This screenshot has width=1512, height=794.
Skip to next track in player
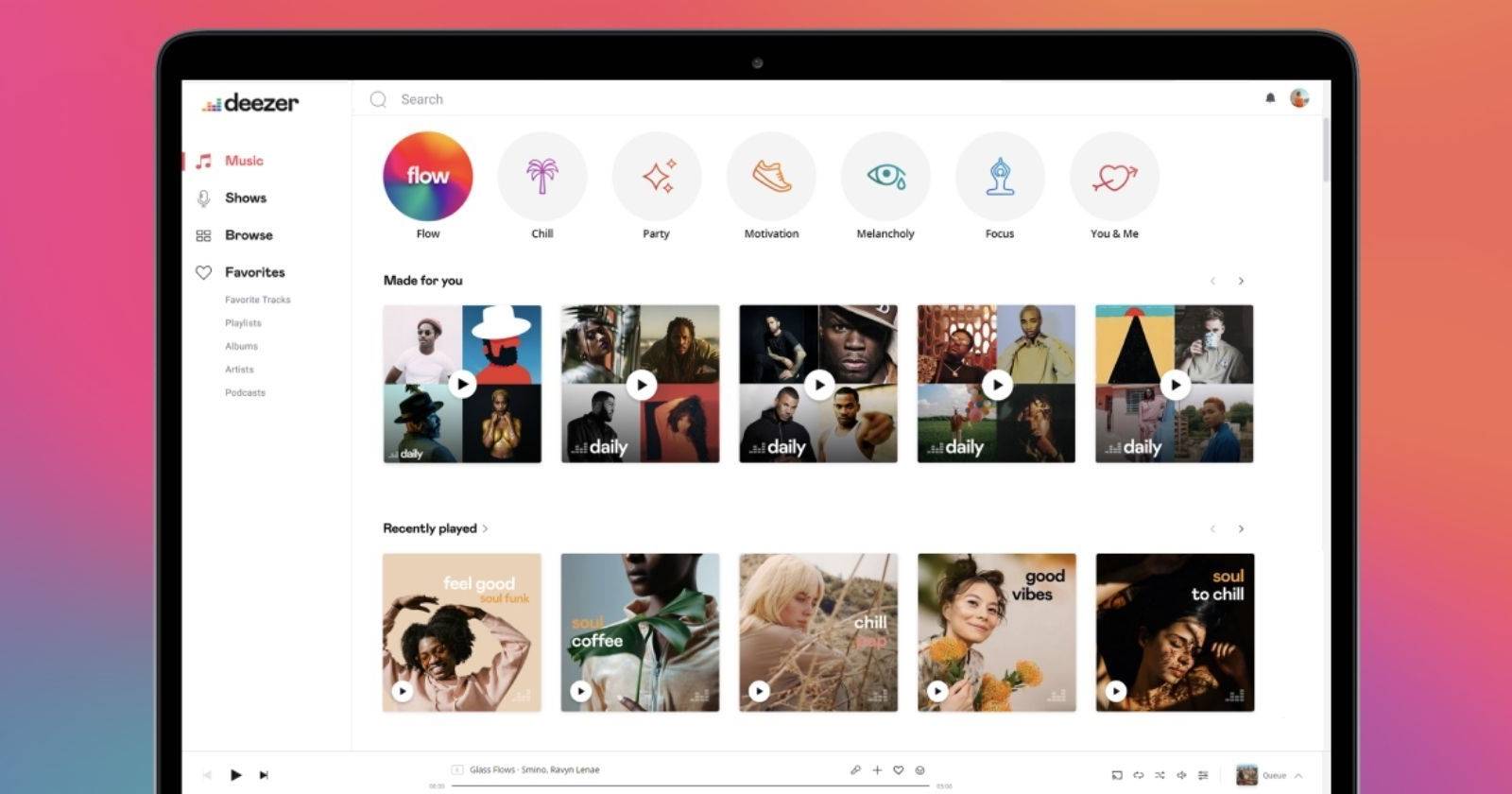pos(264,775)
